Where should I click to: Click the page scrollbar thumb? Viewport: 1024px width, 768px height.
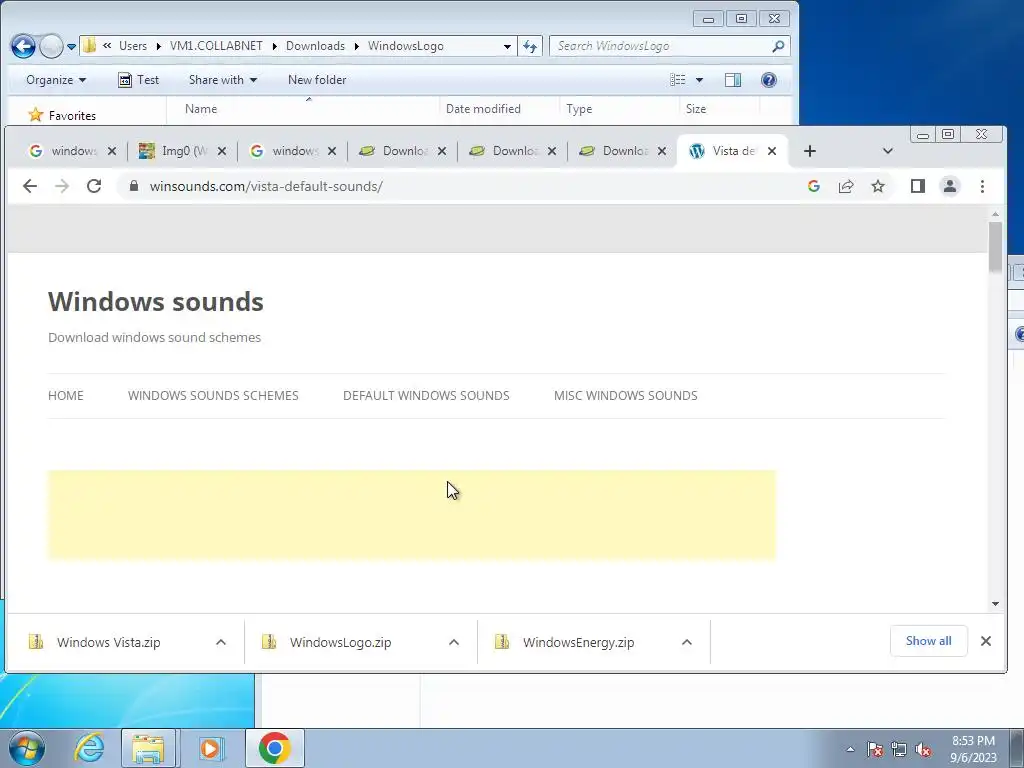[x=995, y=247]
